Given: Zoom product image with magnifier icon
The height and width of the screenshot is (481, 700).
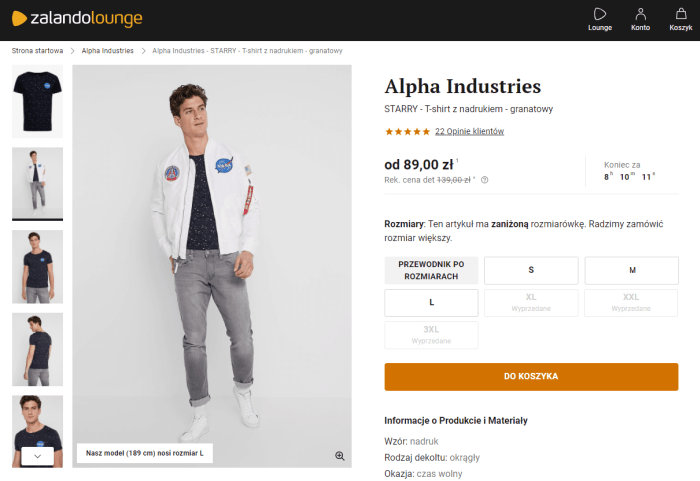Looking at the screenshot, I should tap(340, 456).
